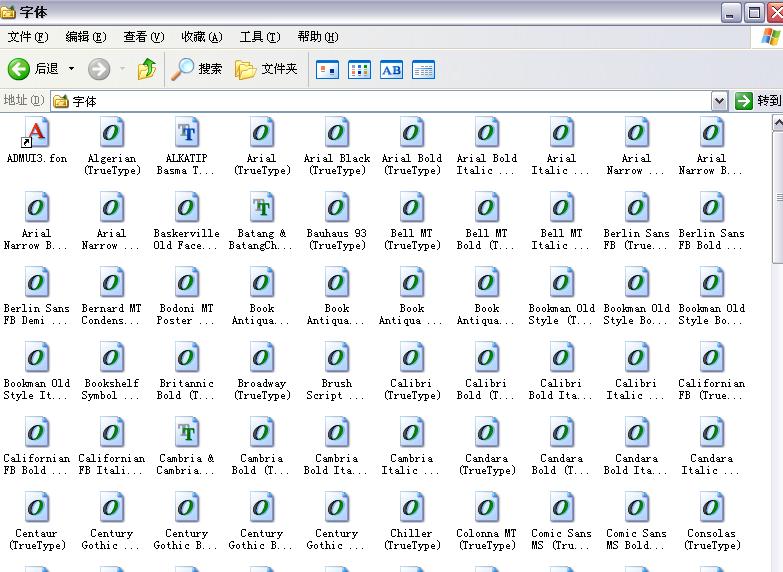
Task: Click the Forward arrow button
Action: tap(99, 69)
